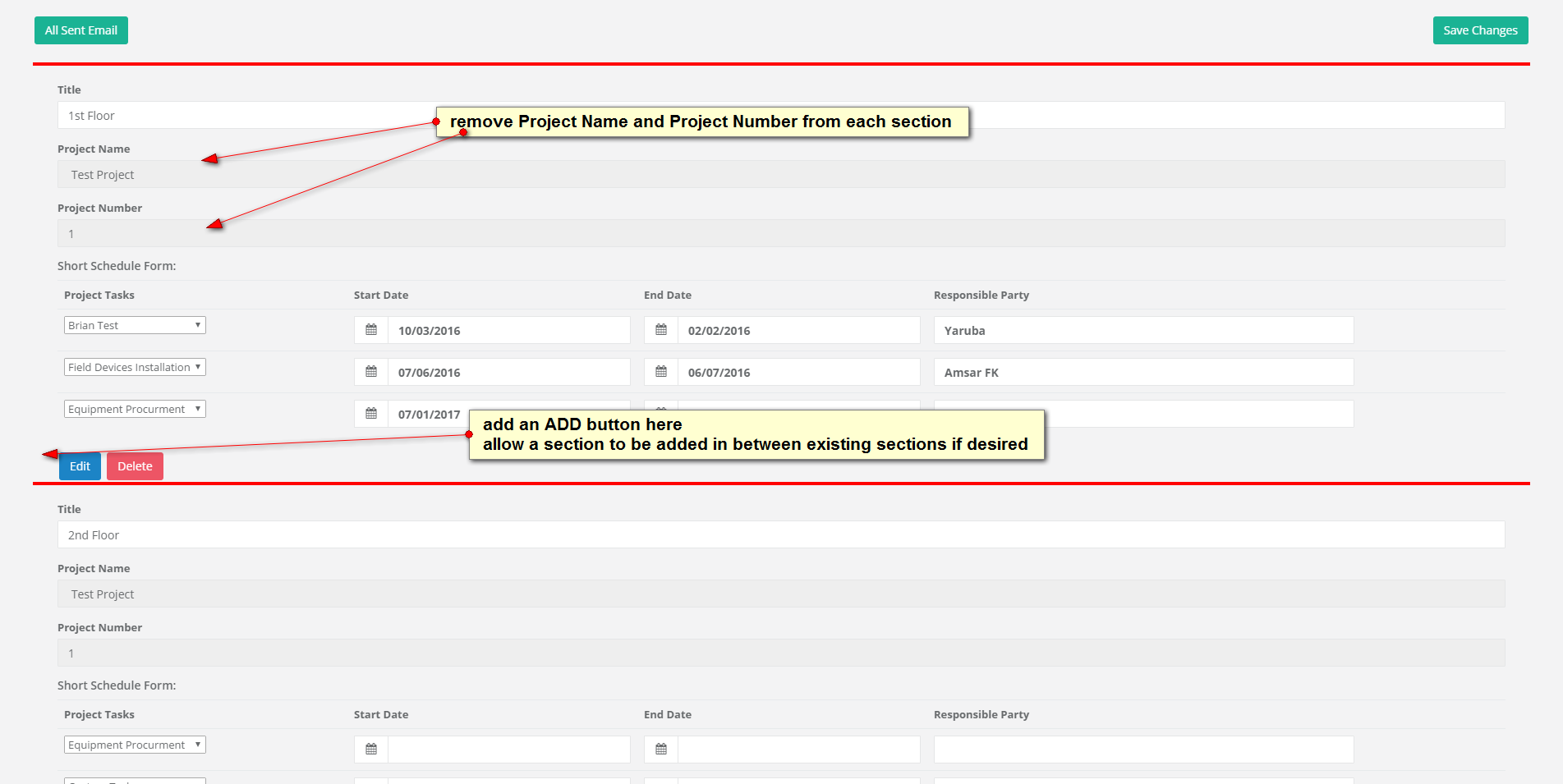
Task: Click the All Sent Email button
Action: click(81, 30)
